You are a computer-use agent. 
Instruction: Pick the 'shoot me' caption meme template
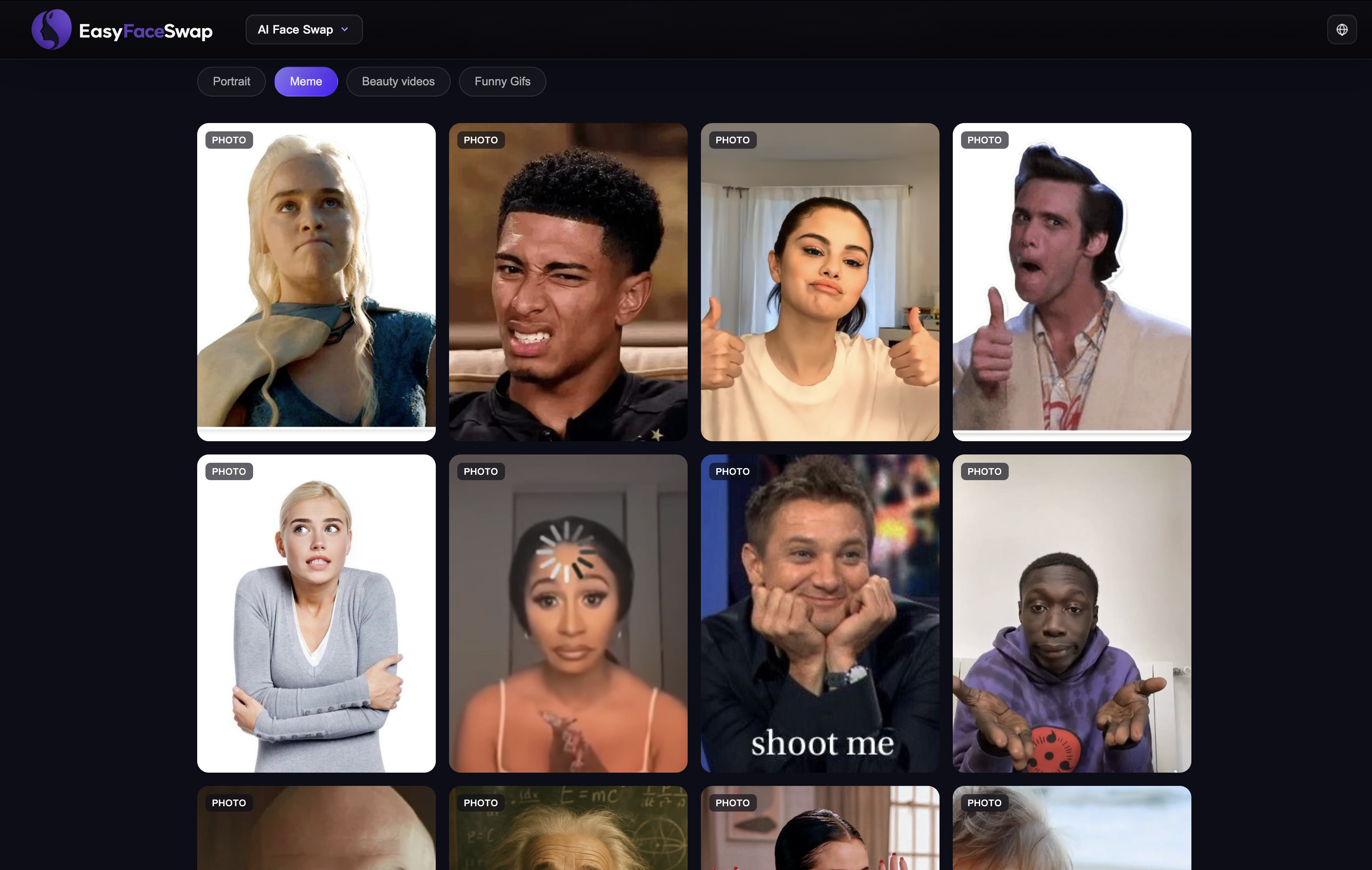820,614
